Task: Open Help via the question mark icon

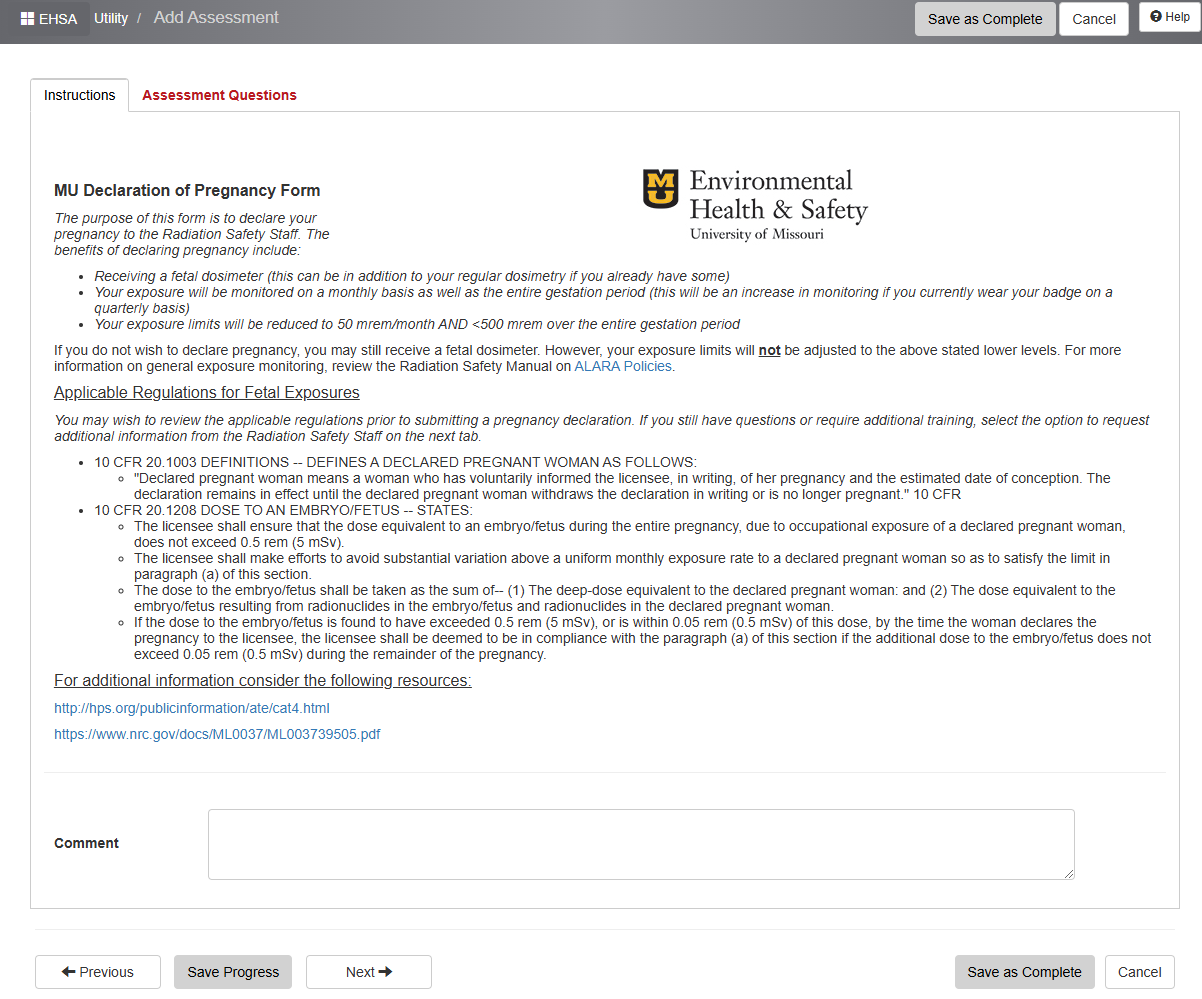Action: click(1156, 17)
